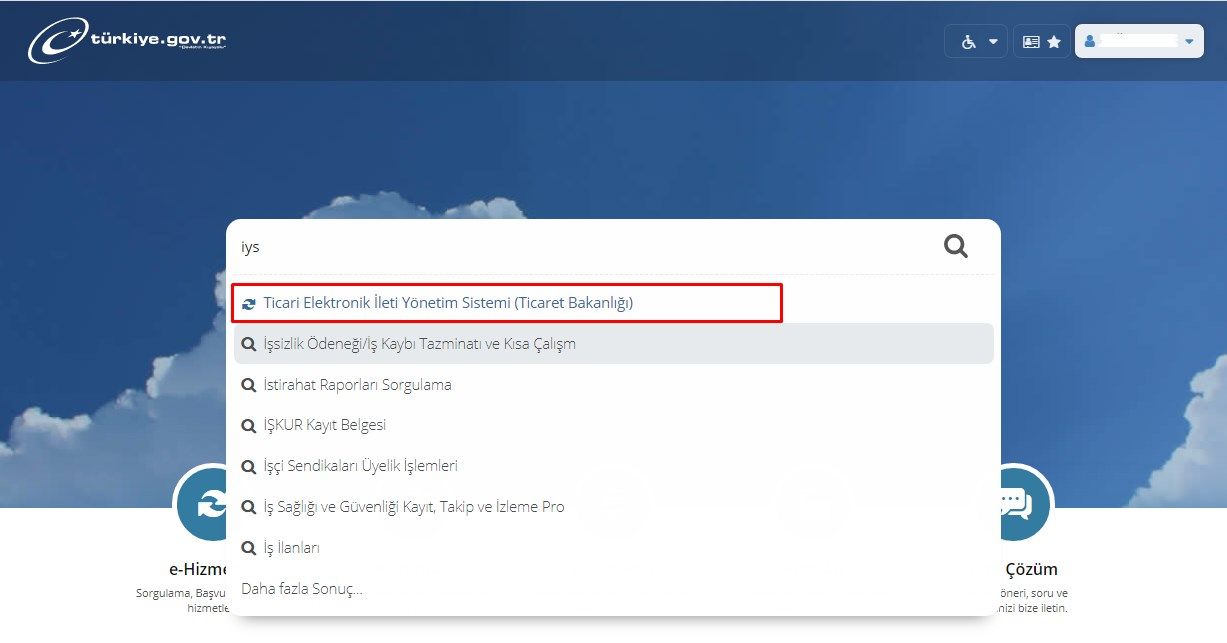Open Daha fazla Sonuç link
Image resolution: width=1227 pixels, height=643 pixels.
point(302,589)
